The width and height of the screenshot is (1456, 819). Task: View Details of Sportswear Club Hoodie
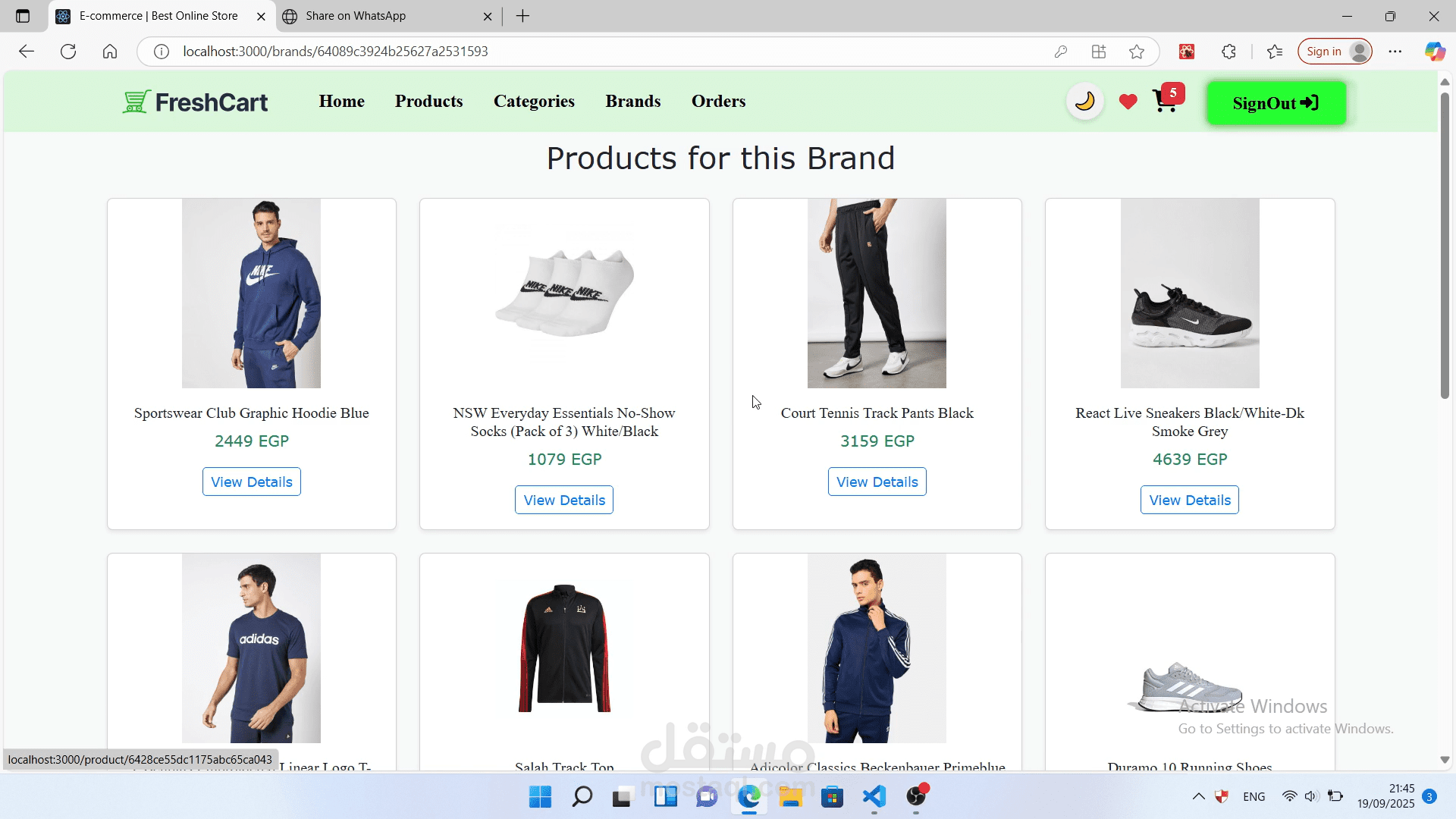252,482
